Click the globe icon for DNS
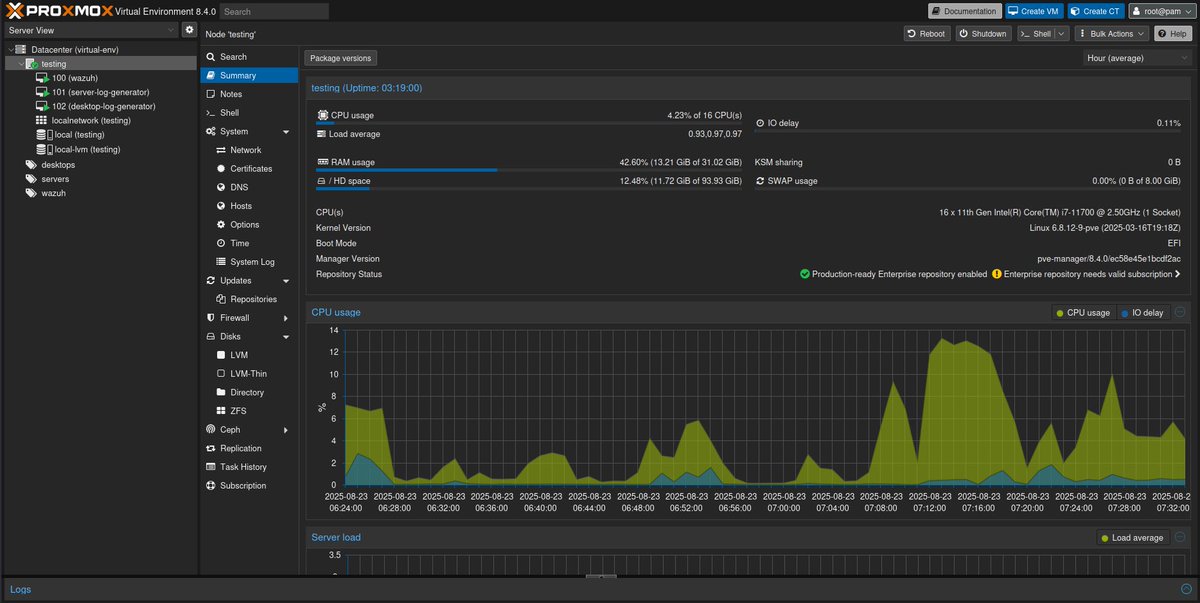Screen dimensions: 1200x603 click(x=221, y=187)
